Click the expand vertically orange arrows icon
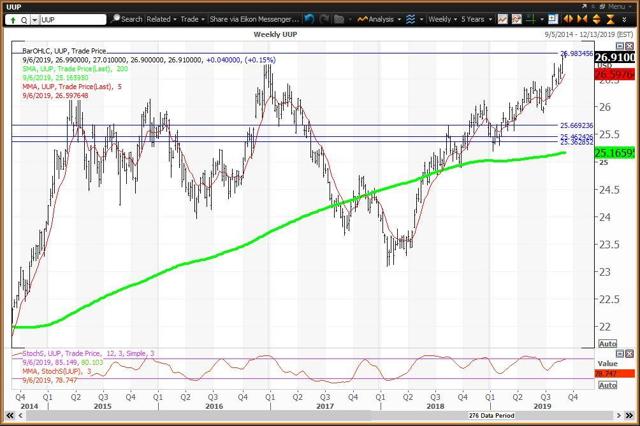This screenshot has height=426, width=640. pos(596,19)
